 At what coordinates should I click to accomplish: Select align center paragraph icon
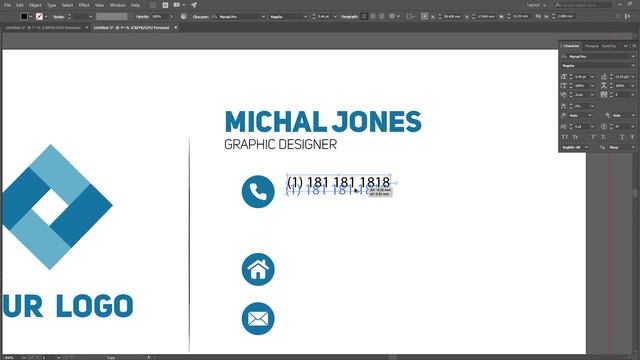[373, 17]
